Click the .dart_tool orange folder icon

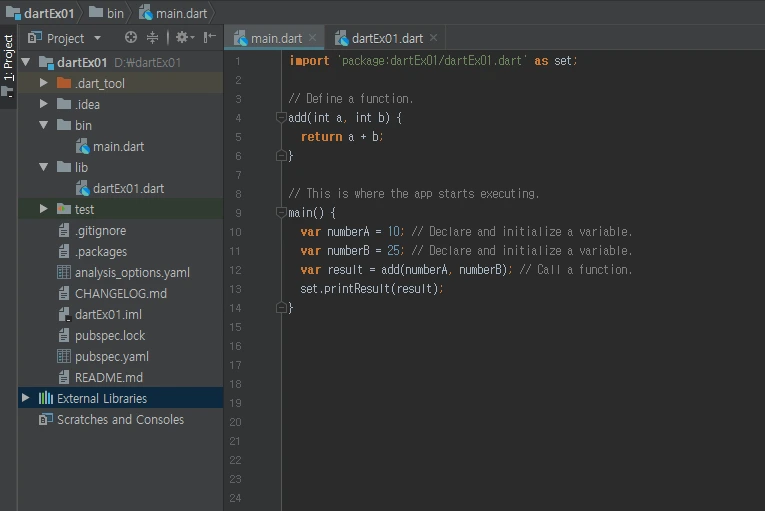coord(64,82)
